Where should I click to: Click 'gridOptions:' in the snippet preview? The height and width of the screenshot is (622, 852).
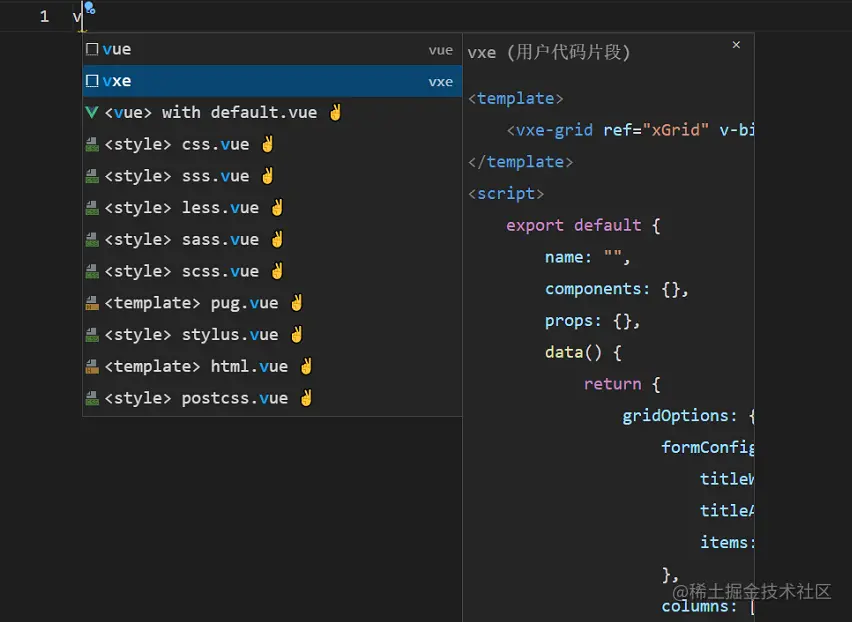pyautogui.click(x=679, y=416)
